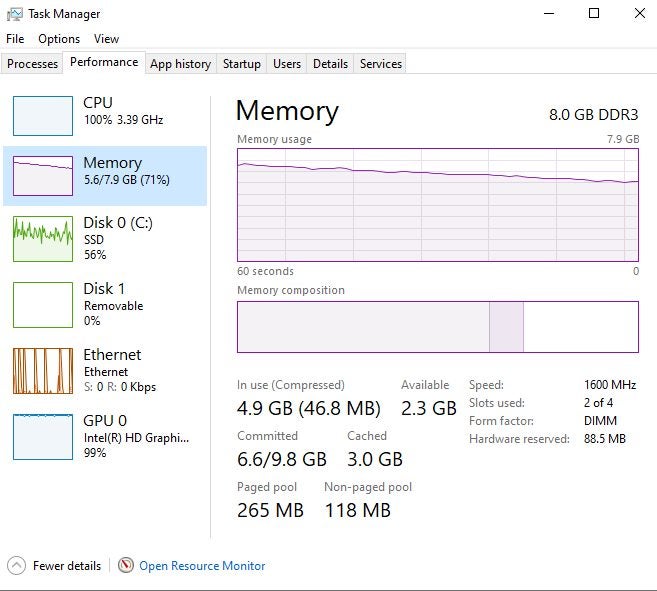Minimize the Task Manager window
This screenshot has width=657, height=591.
549,13
